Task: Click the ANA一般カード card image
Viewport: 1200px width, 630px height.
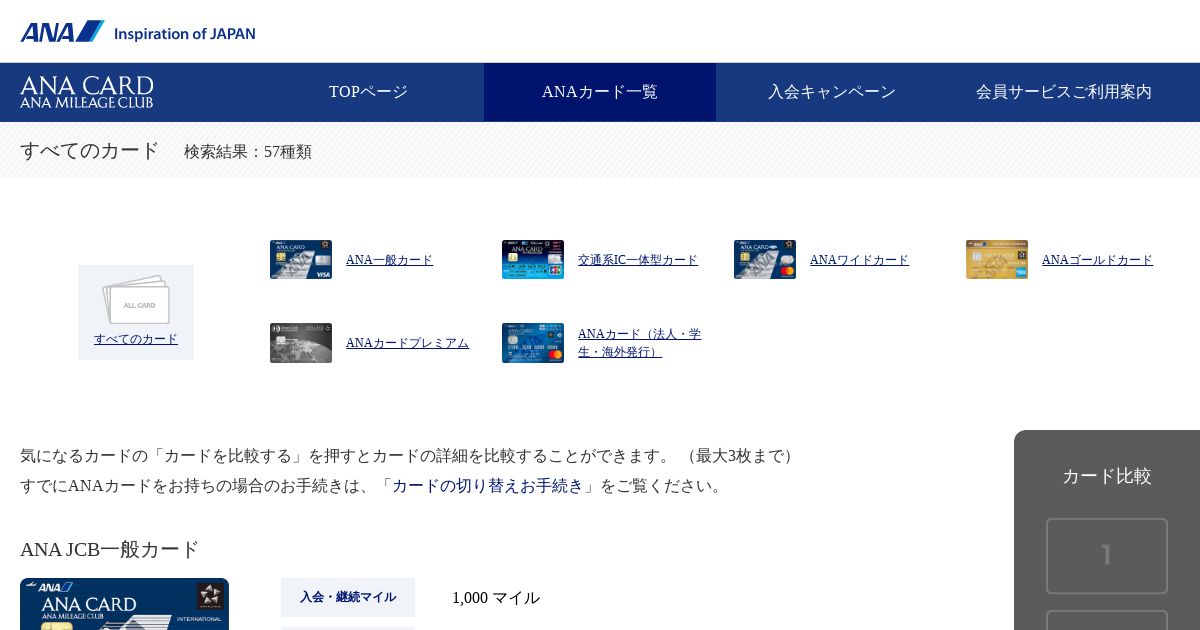Action: pos(301,259)
